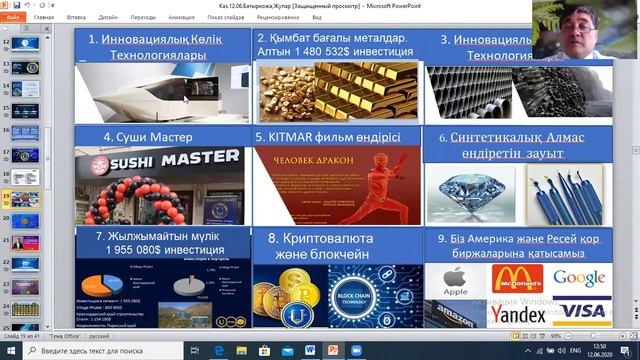This screenshot has width=640, height=360.
Task: Select slide 22 thumbnail
Action: [25, 265]
